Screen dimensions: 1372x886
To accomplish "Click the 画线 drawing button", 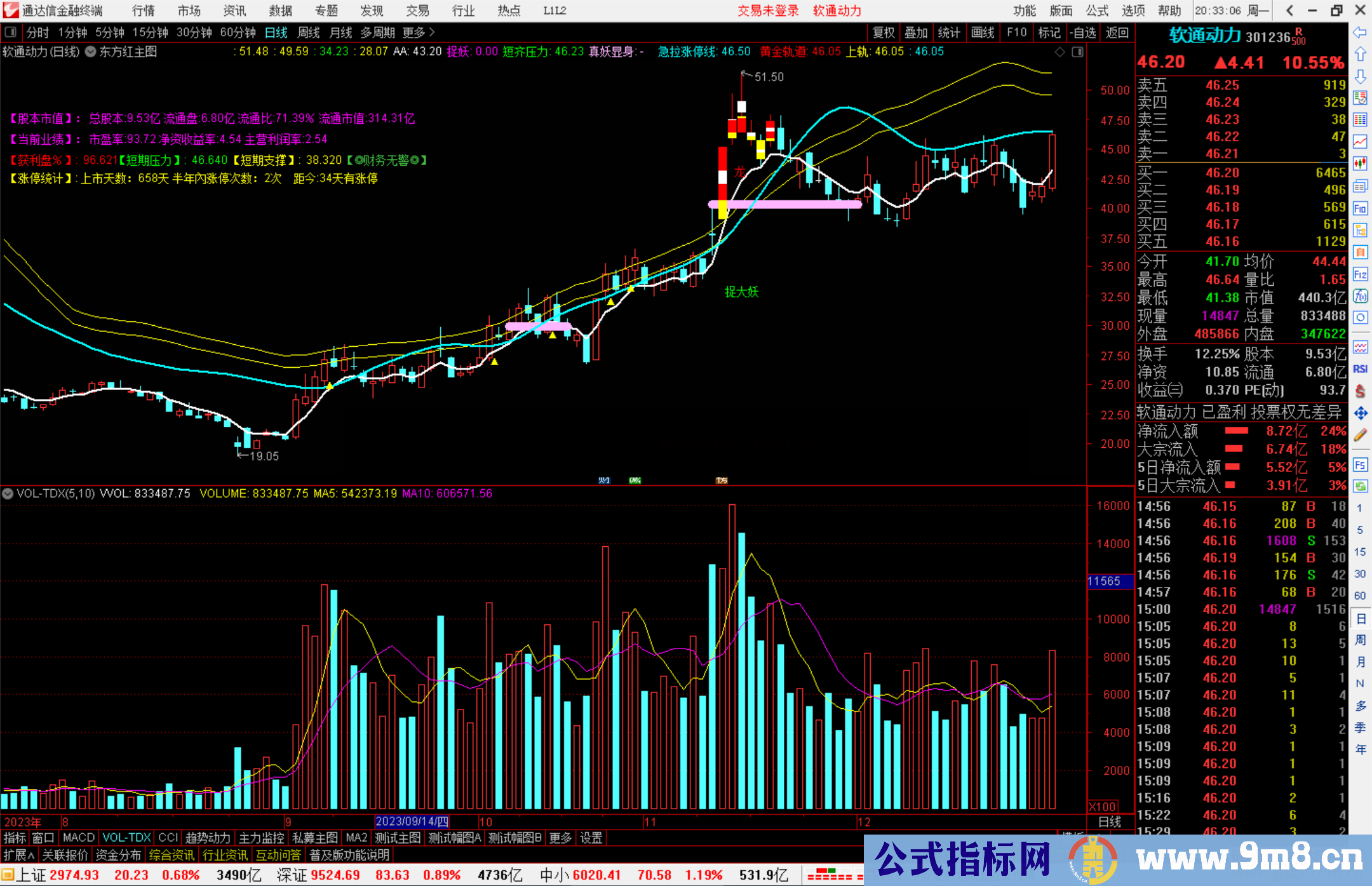I will 983,32.
